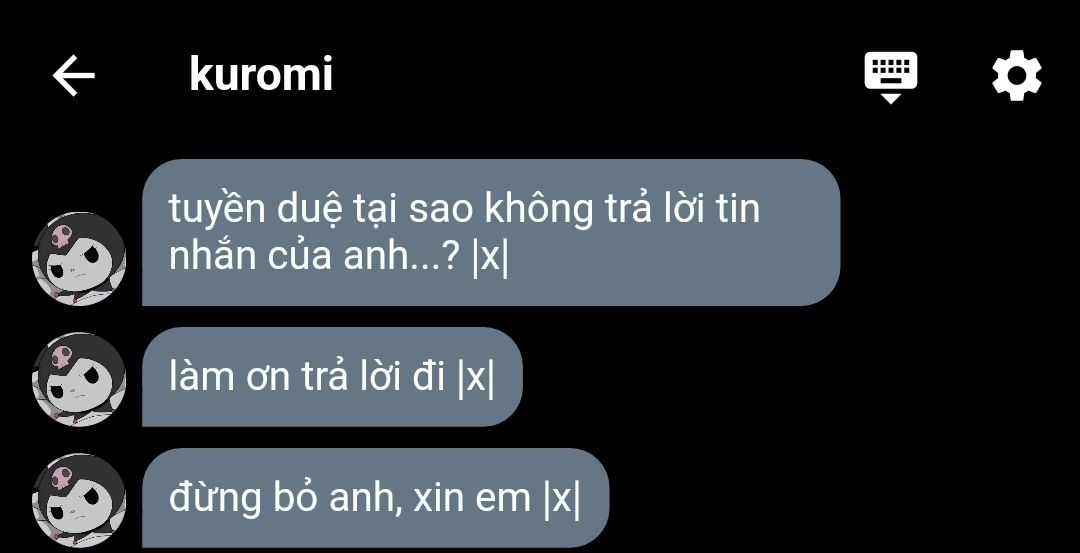Click the |x| marker after 'trả lời đi'
Viewport: 1080px width, 553px height.
coord(476,378)
